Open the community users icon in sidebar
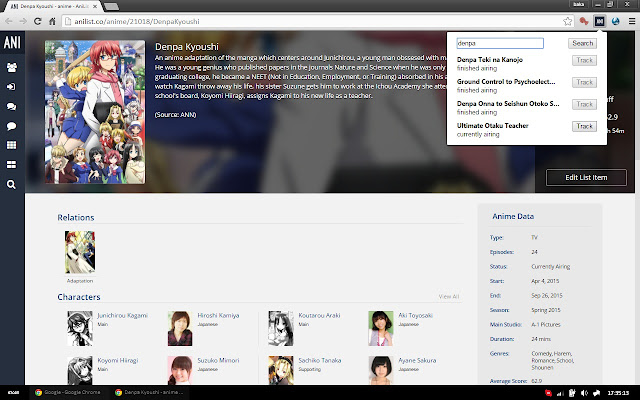 tap(11, 67)
